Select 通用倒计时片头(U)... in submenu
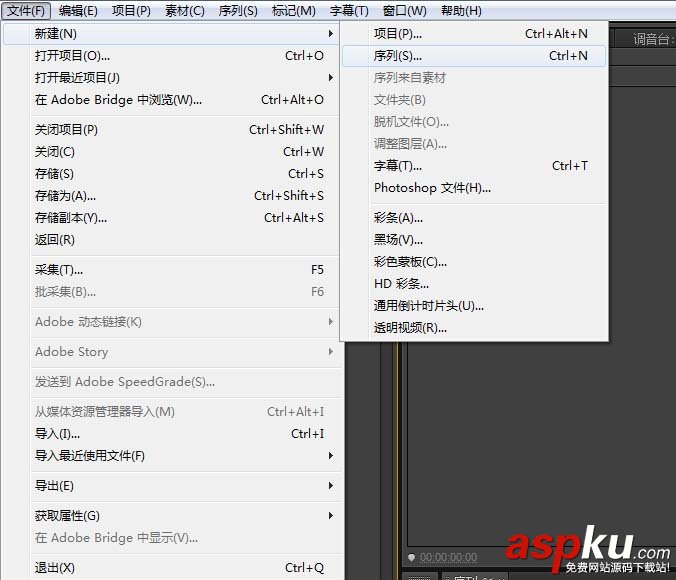Screen dimensions: 676x580 click(474, 306)
